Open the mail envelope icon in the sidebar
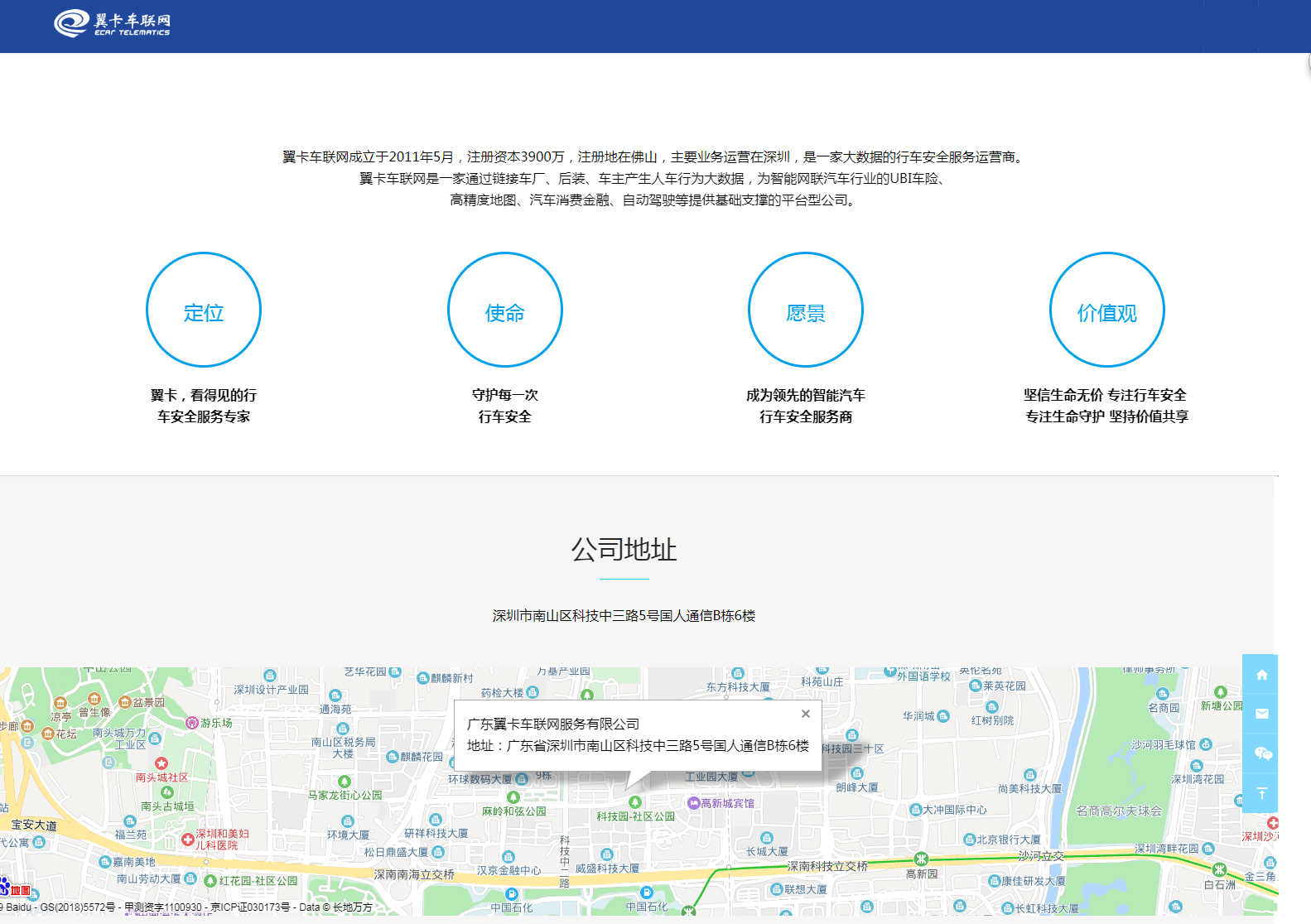The image size is (1311, 924). (1261, 714)
